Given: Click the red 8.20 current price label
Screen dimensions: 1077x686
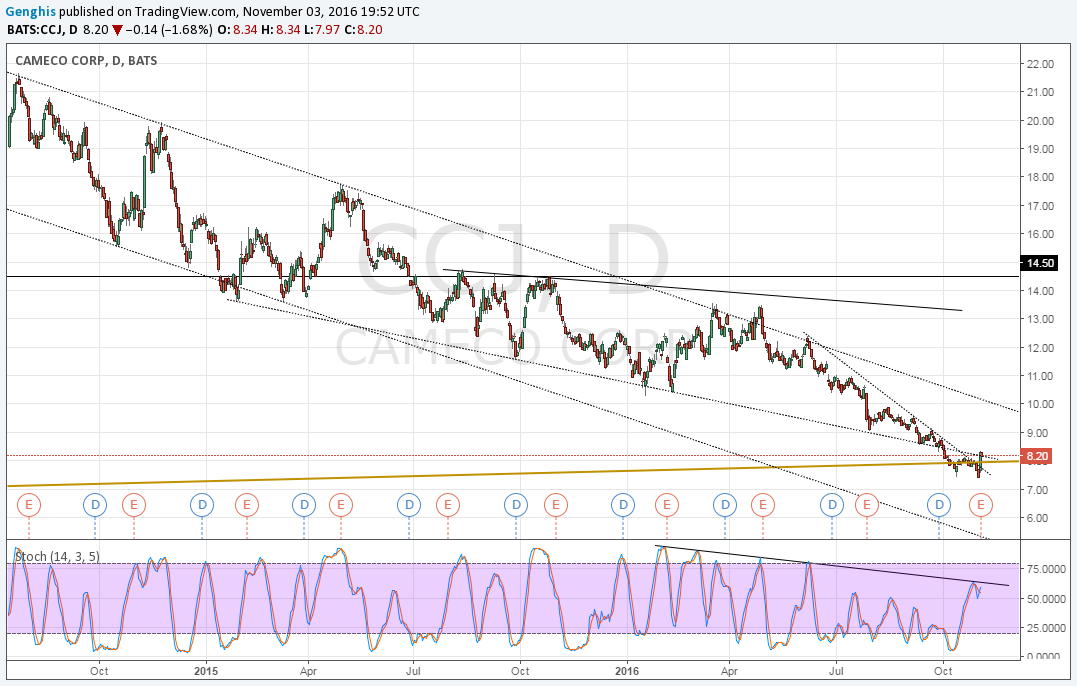Looking at the screenshot, I should [1036, 456].
